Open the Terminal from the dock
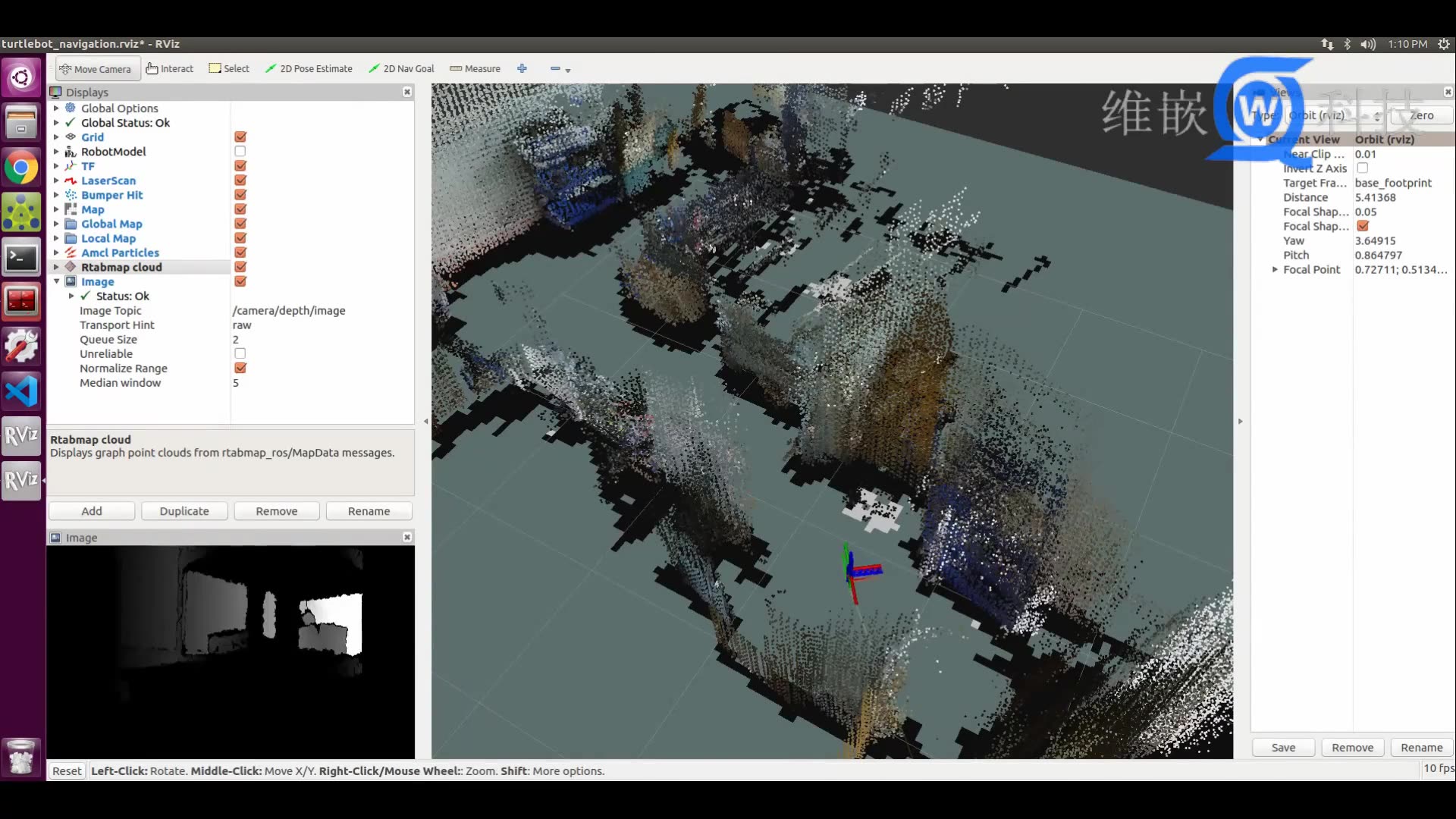Viewport: 1456px width, 819px height. coord(21,259)
